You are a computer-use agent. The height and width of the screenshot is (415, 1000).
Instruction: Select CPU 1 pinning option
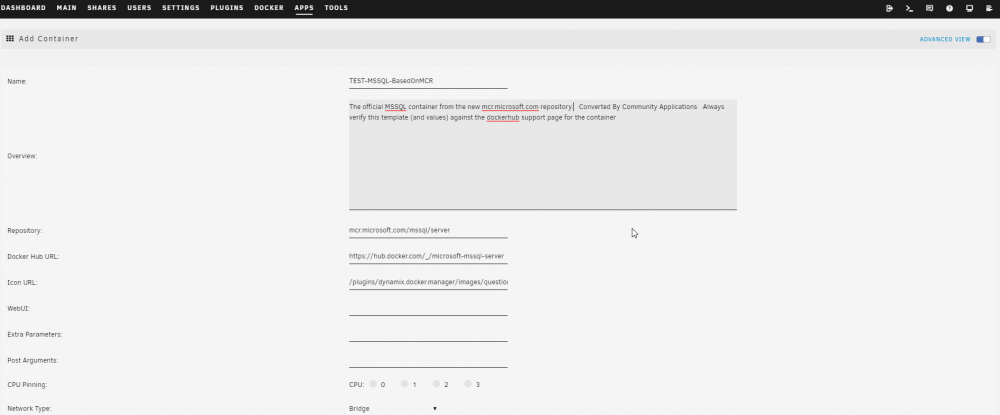tap(404, 384)
